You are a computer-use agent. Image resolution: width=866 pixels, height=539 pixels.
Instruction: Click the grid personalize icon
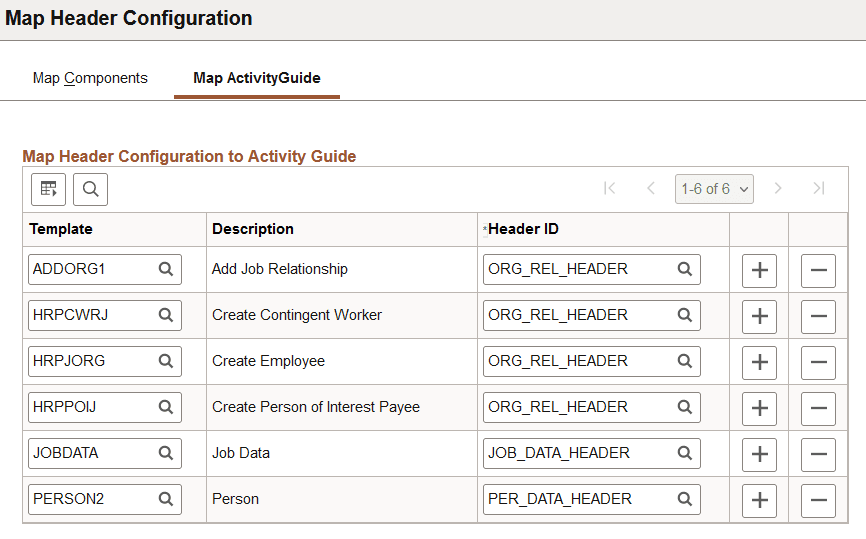pos(47,189)
